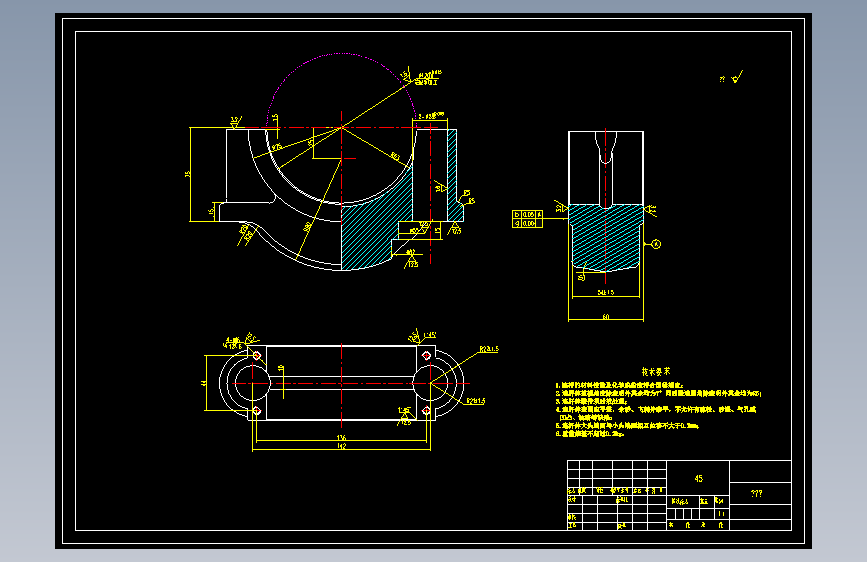Pick the top-left bolt hole in the bottom view
The height and width of the screenshot is (562, 867).
tap(257, 356)
